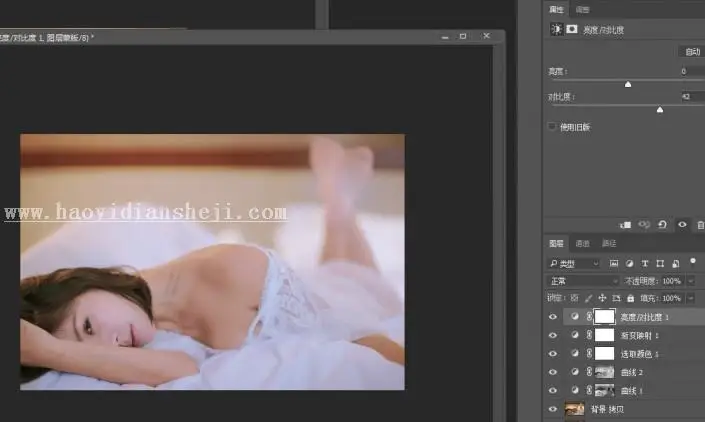Open the 正常 blend mode dropdown

click(583, 281)
